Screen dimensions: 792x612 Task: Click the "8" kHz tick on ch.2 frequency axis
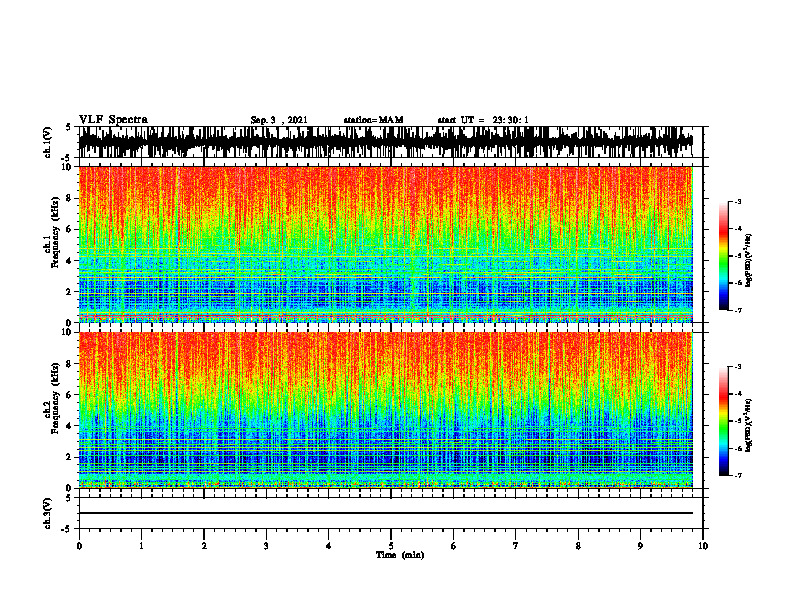69,364
